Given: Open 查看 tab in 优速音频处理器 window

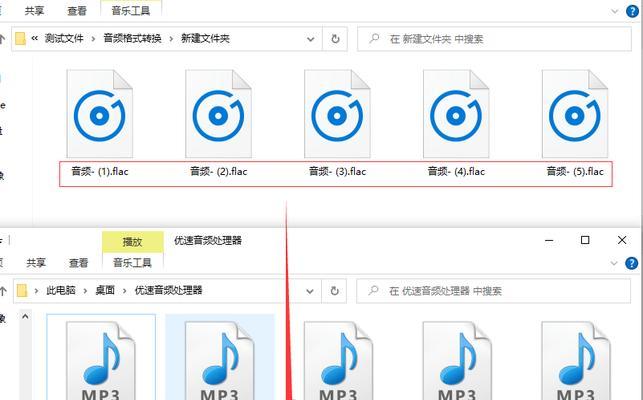Looking at the screenshot, I should 78,263.
